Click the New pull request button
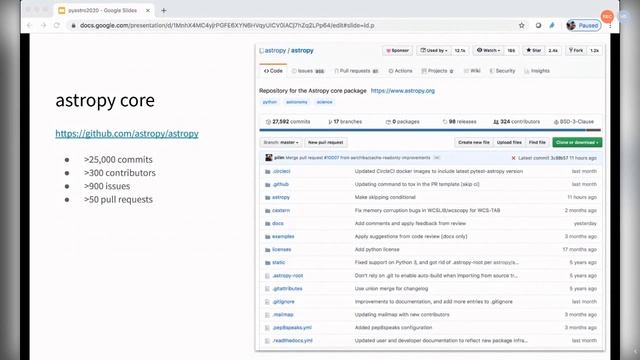The height and width of the screenshot is (360, 640). click(325, 142)
